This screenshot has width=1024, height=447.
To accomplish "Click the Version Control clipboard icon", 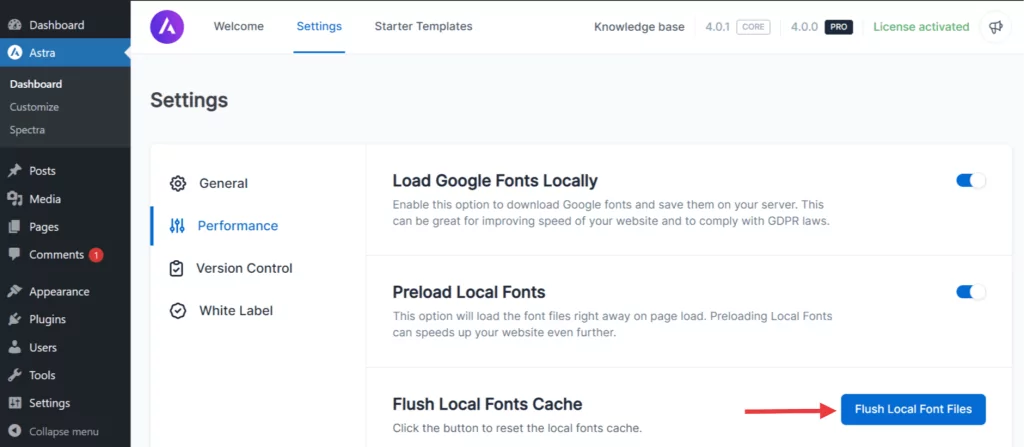I will [176, 269].
